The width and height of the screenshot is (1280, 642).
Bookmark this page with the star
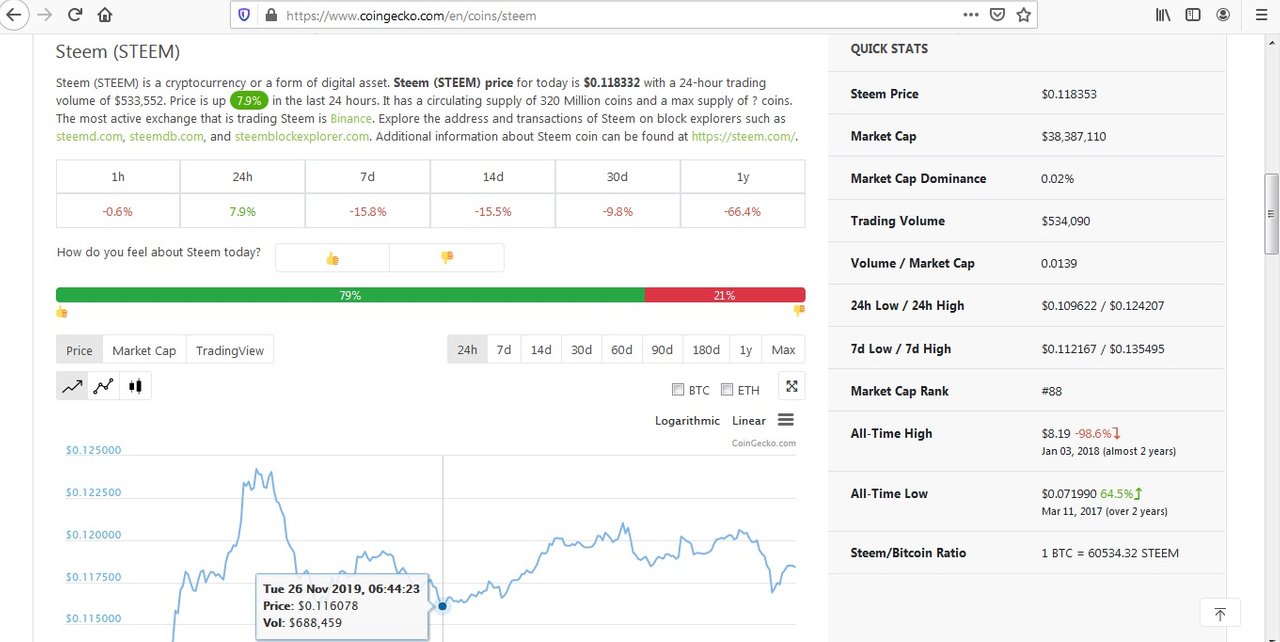coord(1023,15)
